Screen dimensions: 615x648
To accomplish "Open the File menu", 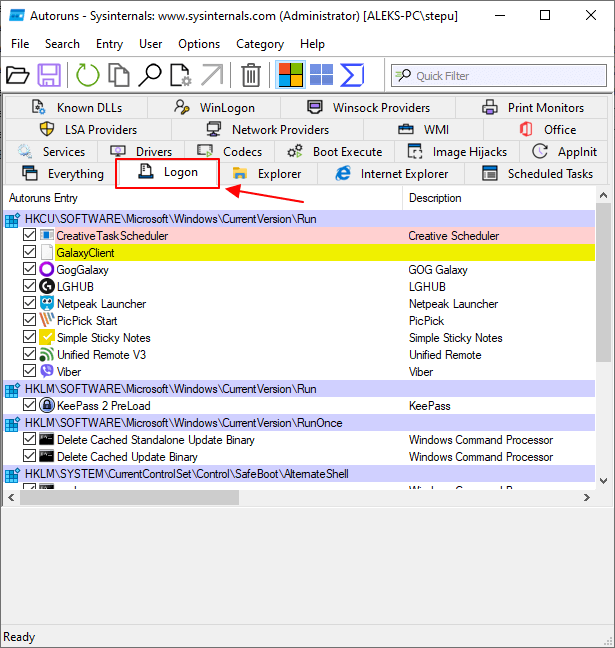I will [20, 44].
